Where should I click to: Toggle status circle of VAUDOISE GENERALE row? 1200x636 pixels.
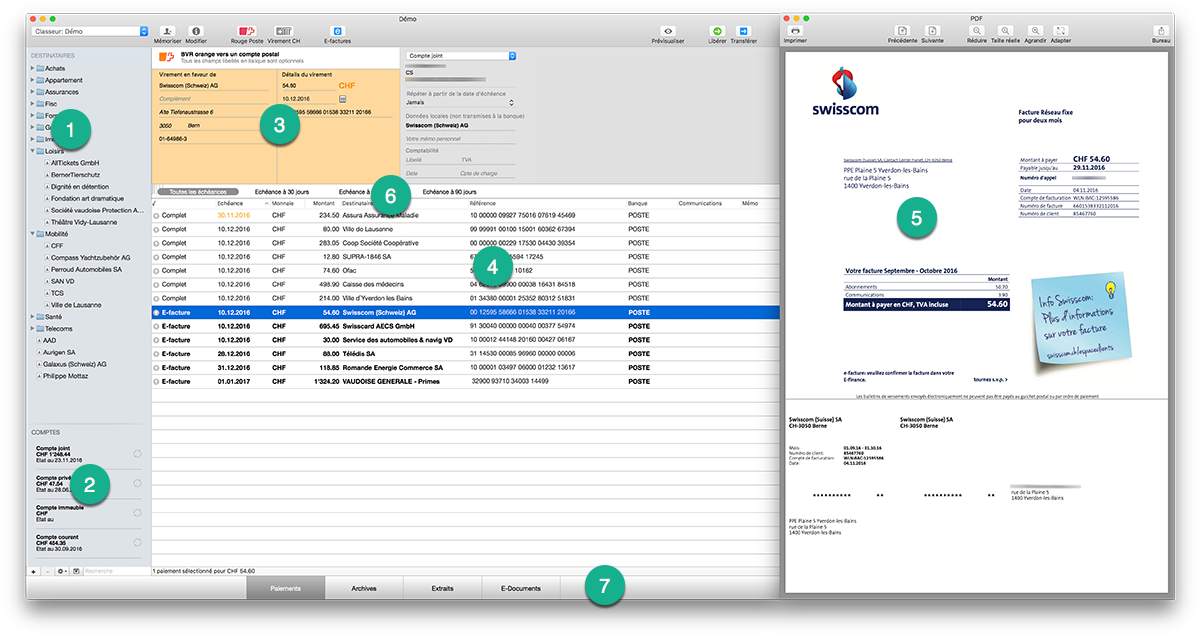156,381
